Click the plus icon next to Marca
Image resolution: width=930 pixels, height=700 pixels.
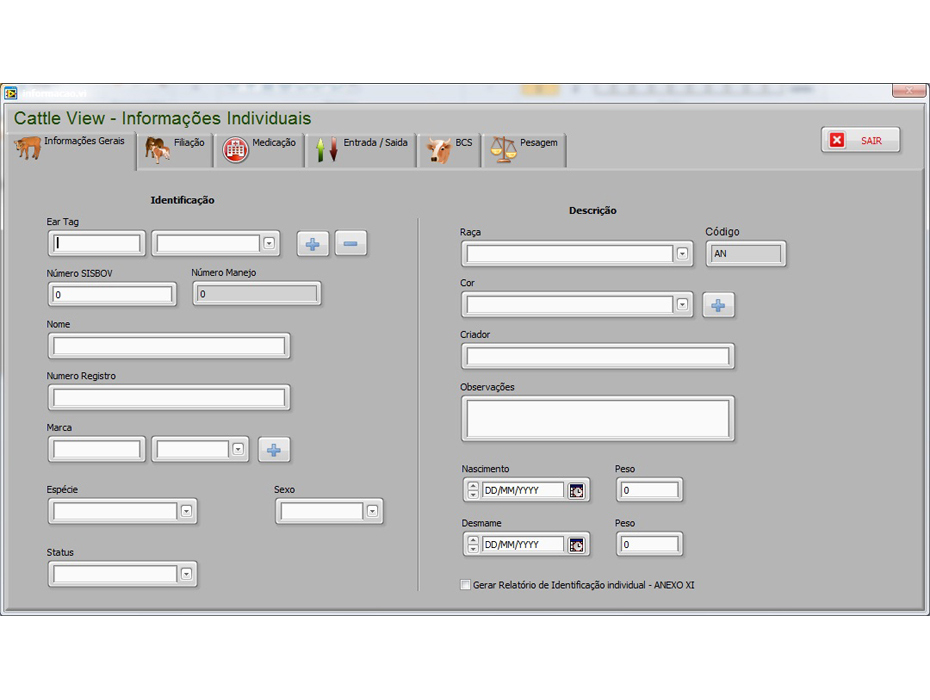274,450
